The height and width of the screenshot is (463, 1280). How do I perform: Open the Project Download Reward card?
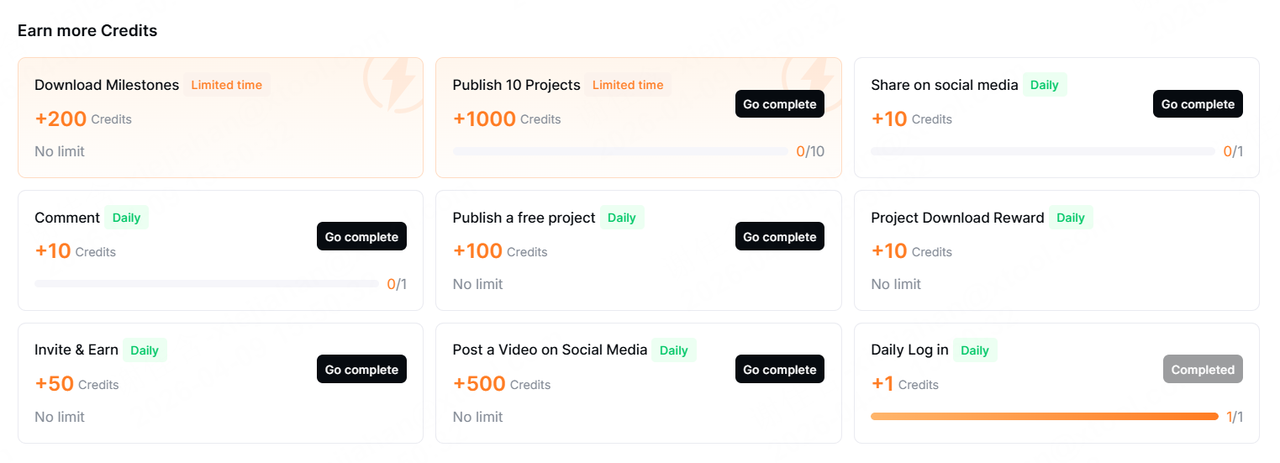coord(1057,250)
